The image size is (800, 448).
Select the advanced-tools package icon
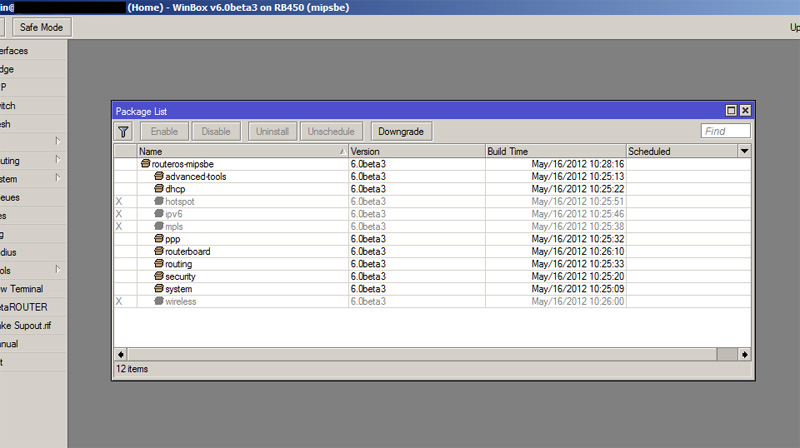tap(159, 176)
